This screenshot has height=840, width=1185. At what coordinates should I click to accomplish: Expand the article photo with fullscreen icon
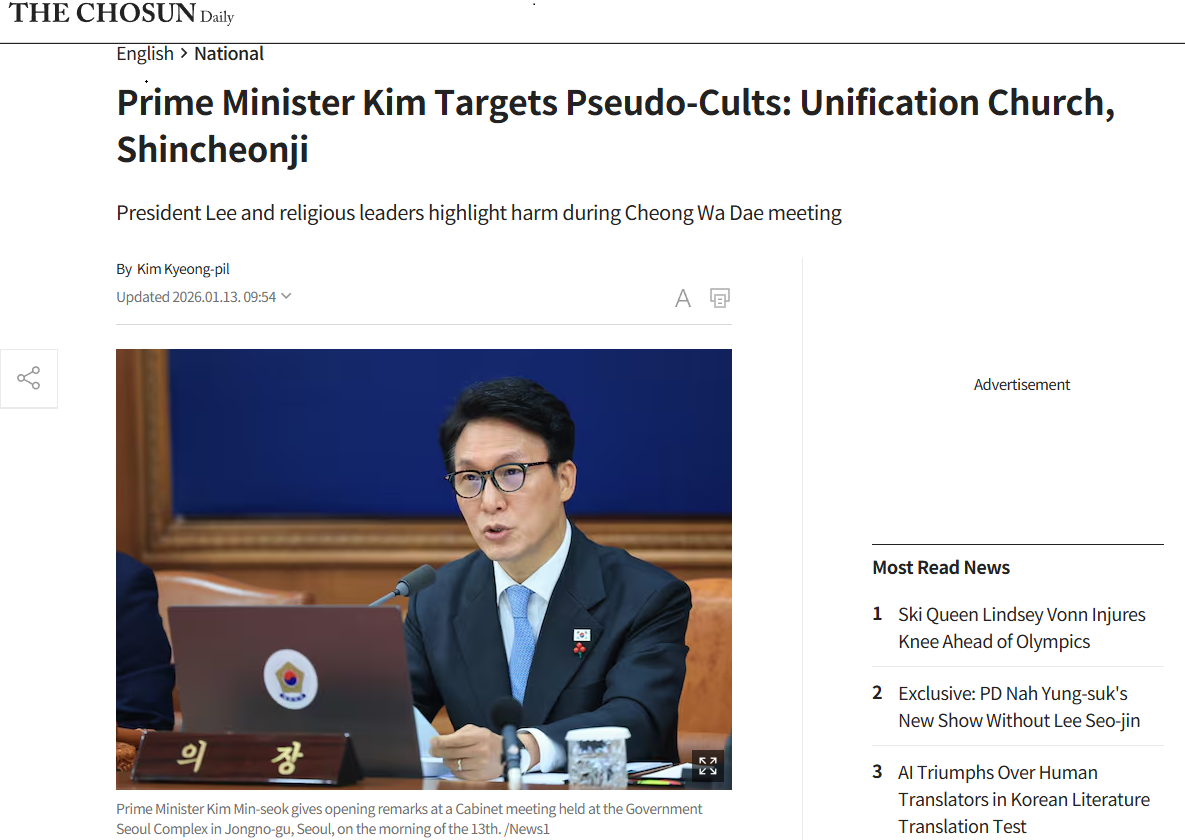707,765
